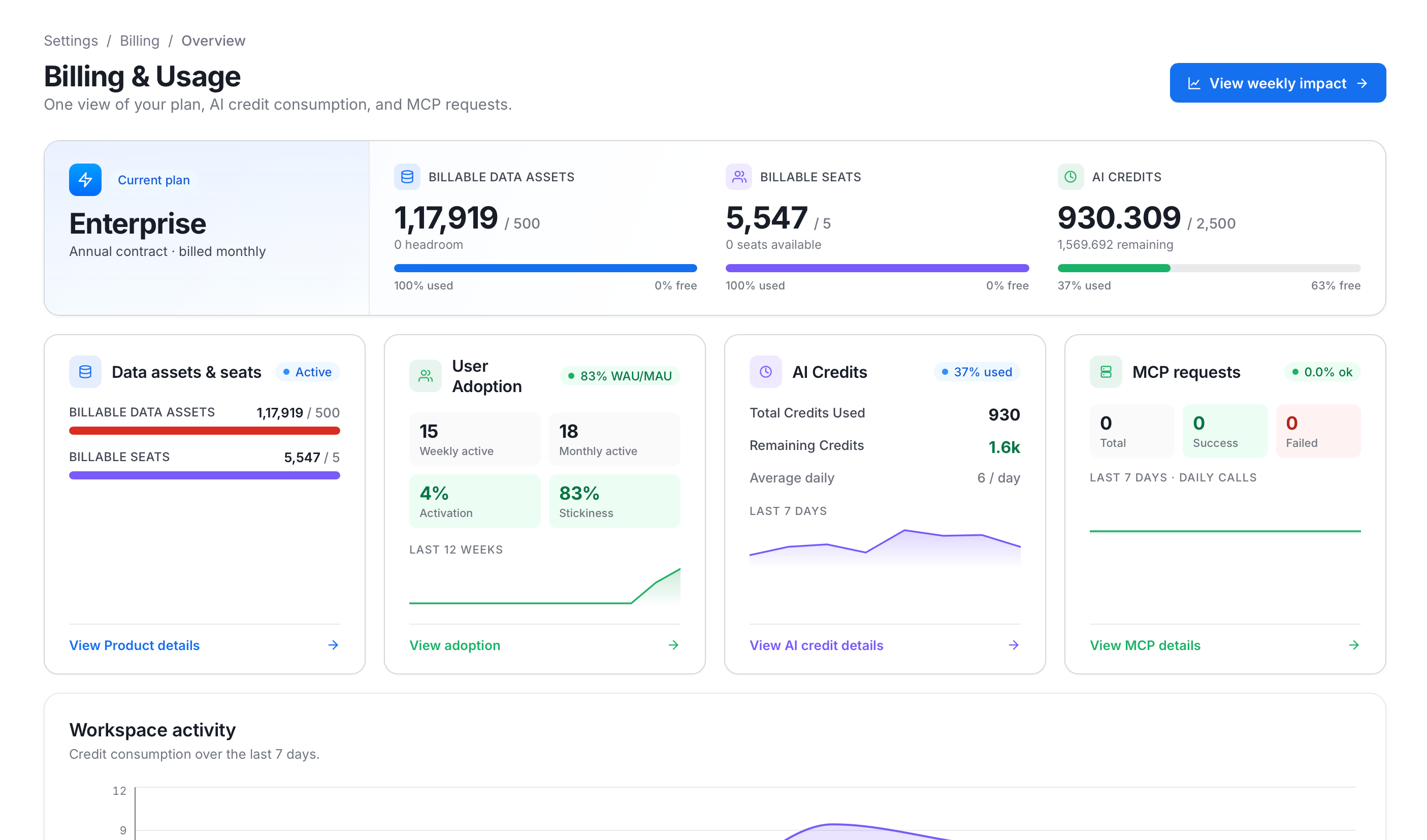The height and width of the screenshot is (840, 1427).
Task: Click the database icon beside BILLABLE DATA ASSETS header
Action: pyautogui.click(x=407, y=177)
